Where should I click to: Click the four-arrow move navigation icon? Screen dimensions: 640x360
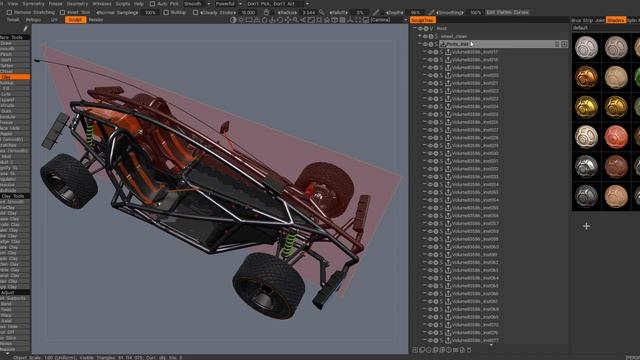pos(288,20)
